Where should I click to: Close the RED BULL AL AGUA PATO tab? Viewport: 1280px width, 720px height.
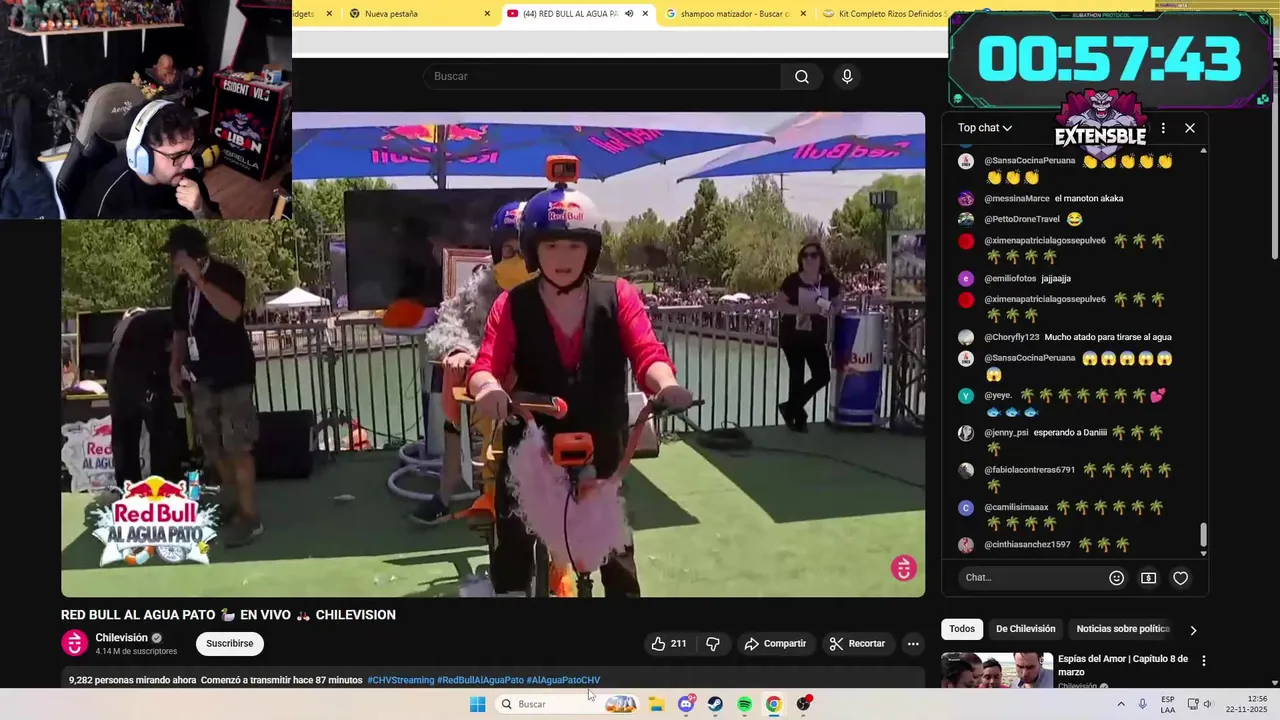(x=645, y=14)
